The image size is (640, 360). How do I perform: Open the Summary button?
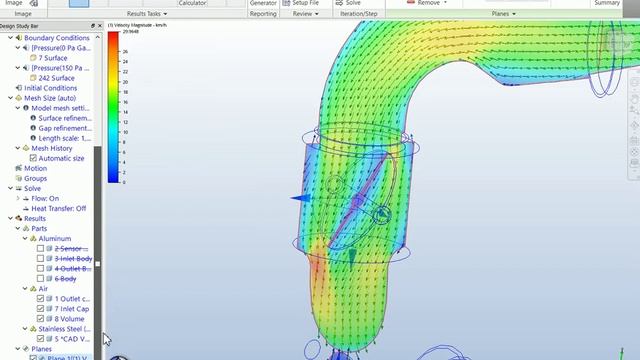point(607,3)
